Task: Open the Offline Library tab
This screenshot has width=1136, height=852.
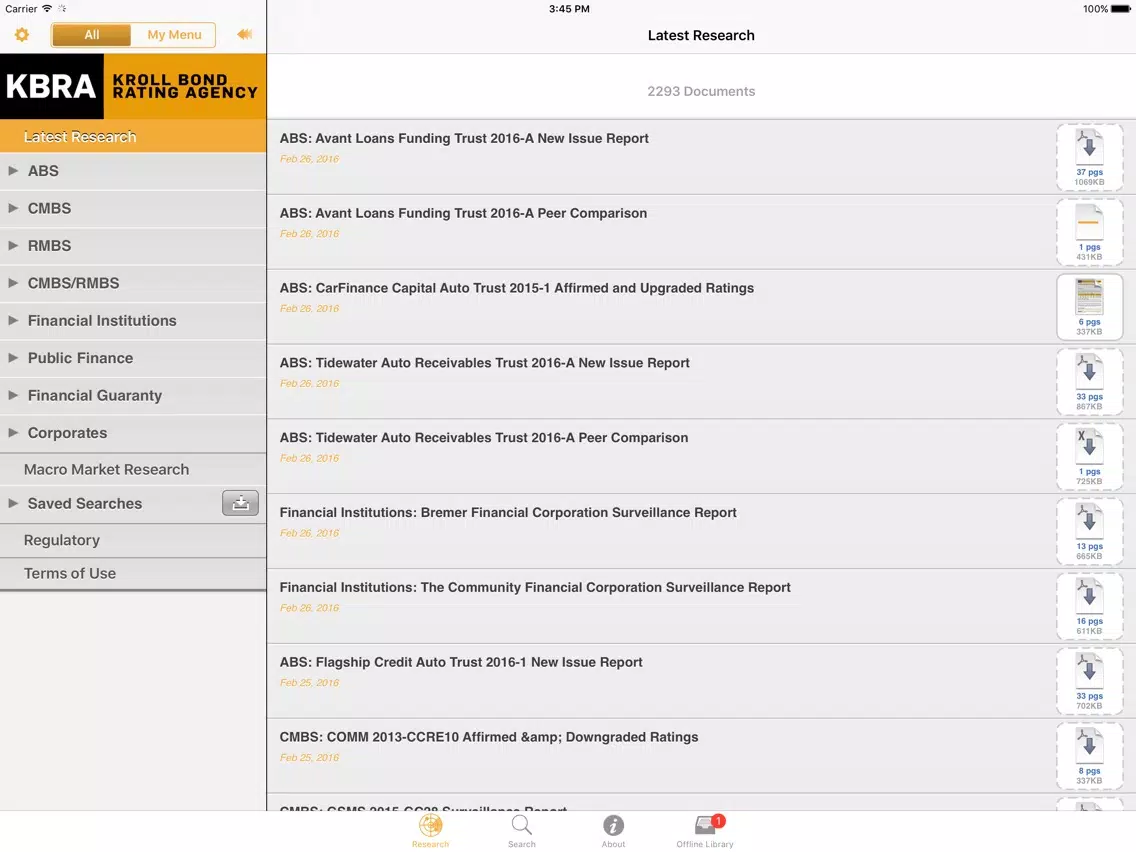Action: (x=705, y=830)
